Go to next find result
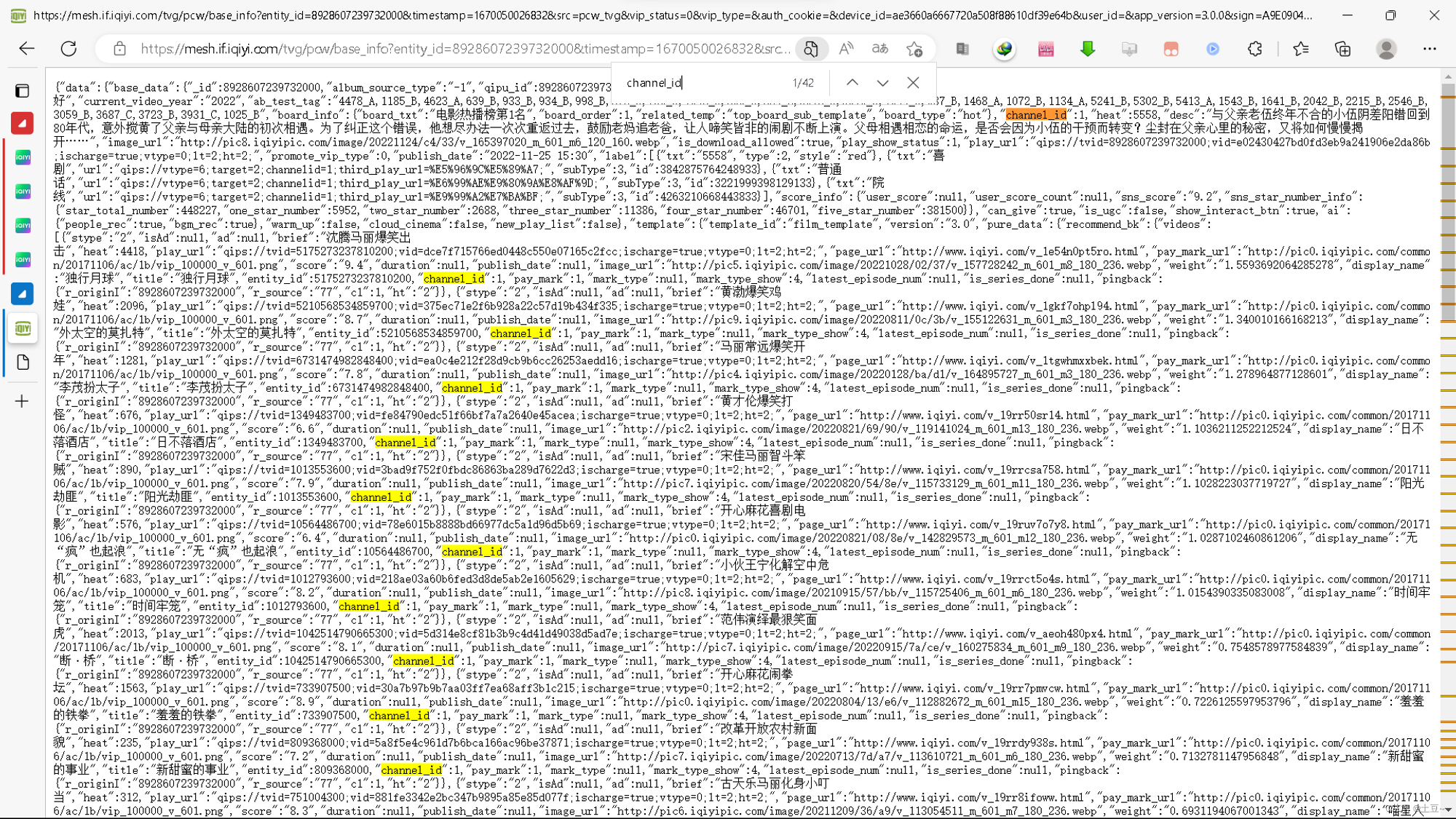The image size is (1456, 819). pos(882,83)
